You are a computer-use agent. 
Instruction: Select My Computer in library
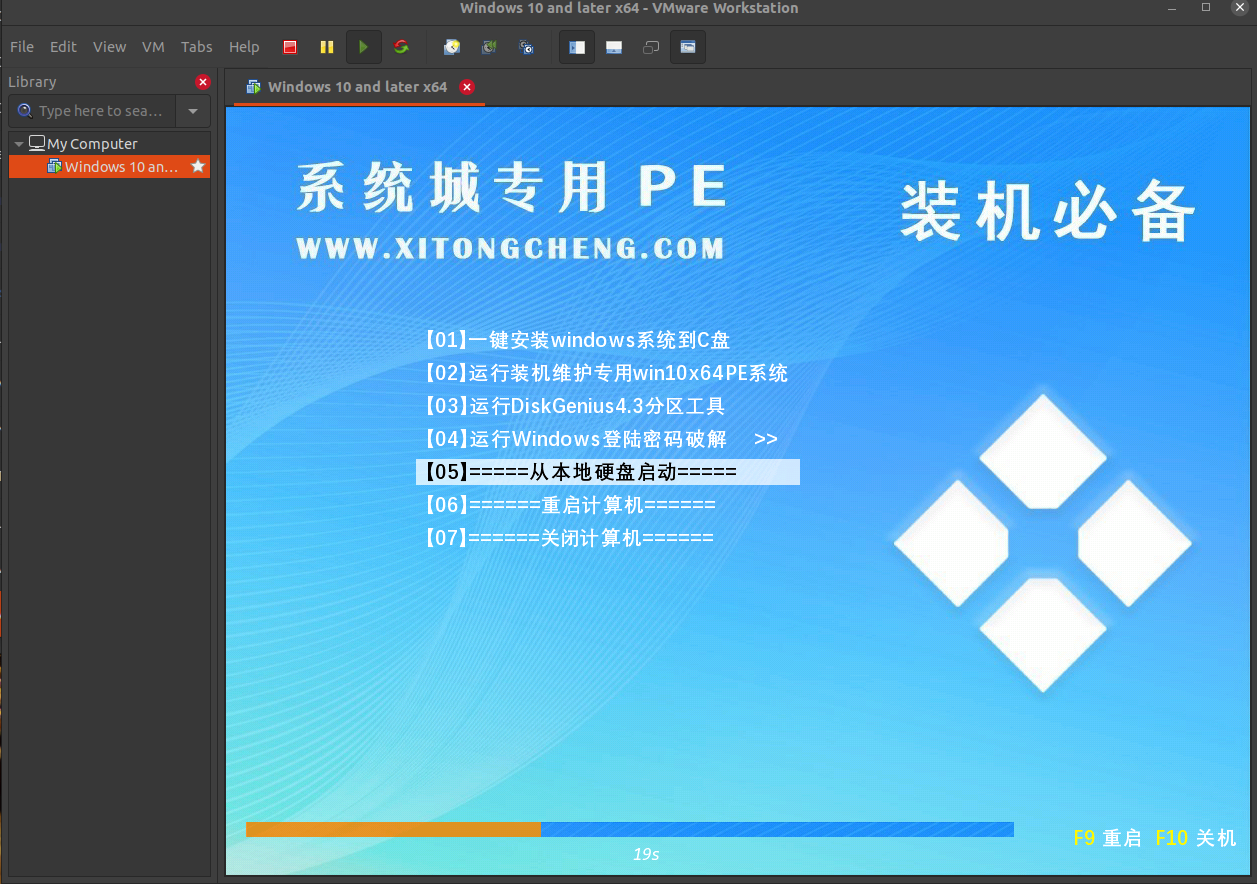[92, 144]
